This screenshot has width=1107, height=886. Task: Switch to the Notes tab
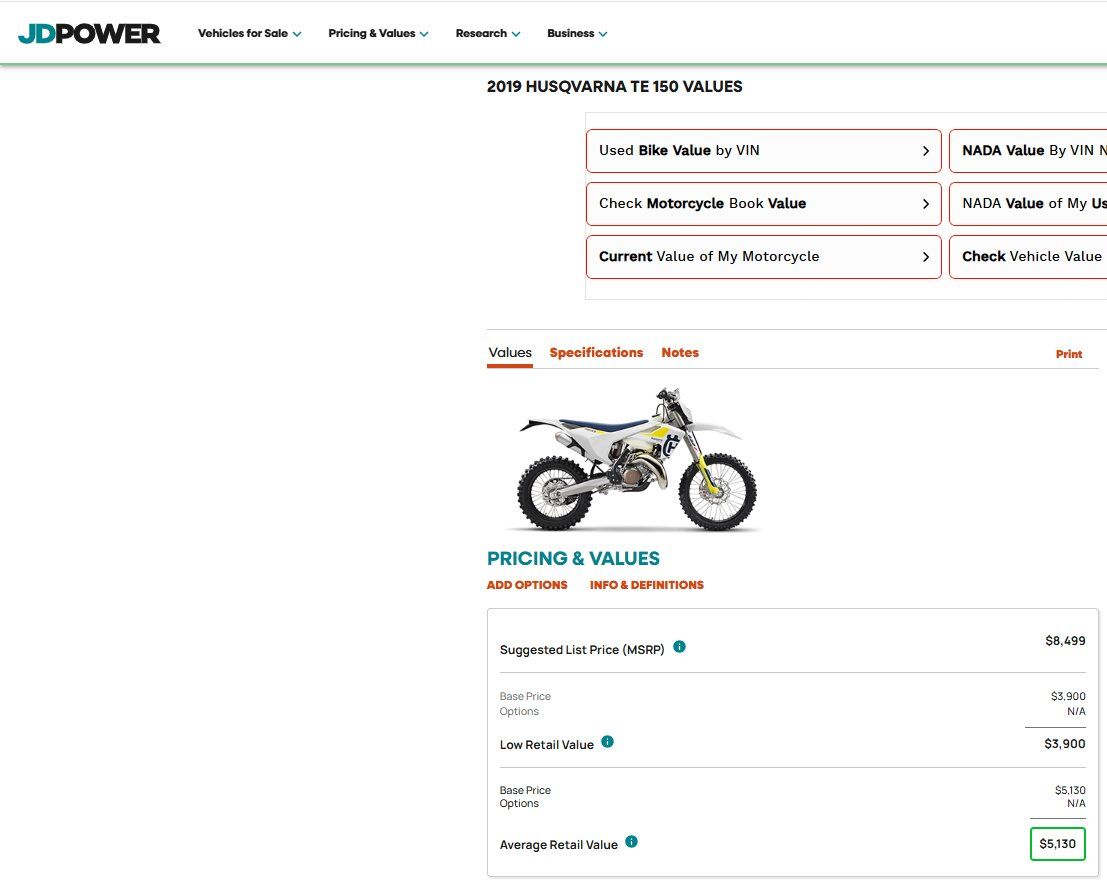(x=680, y=352)
